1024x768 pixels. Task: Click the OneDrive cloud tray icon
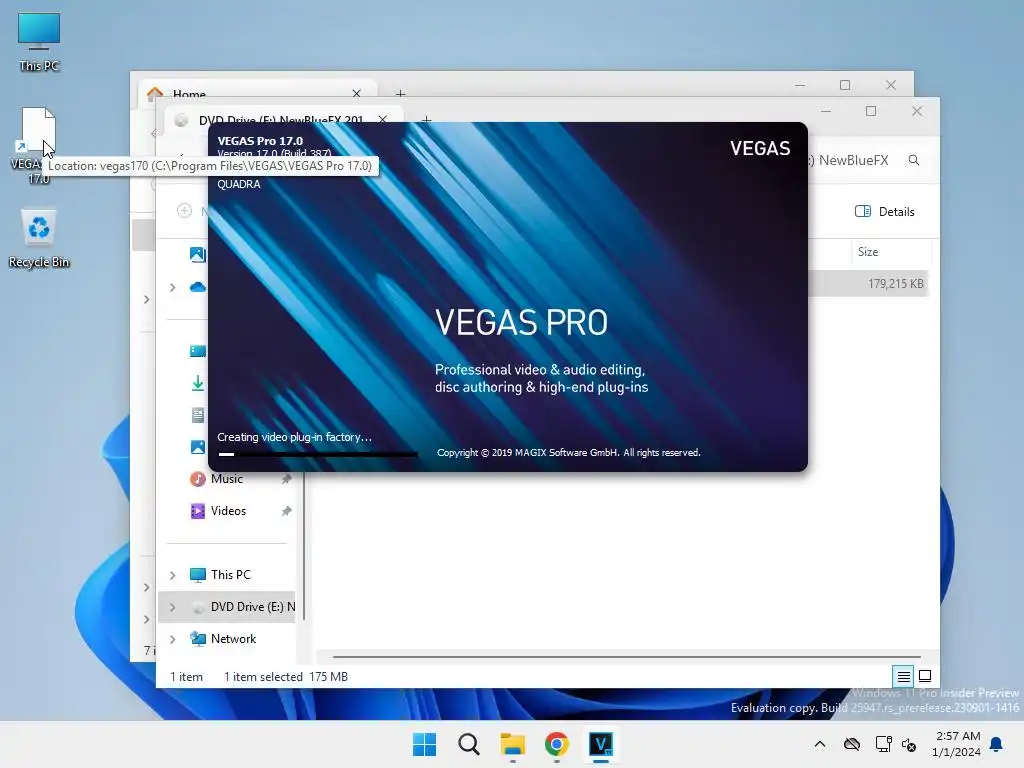click(852, 744)
